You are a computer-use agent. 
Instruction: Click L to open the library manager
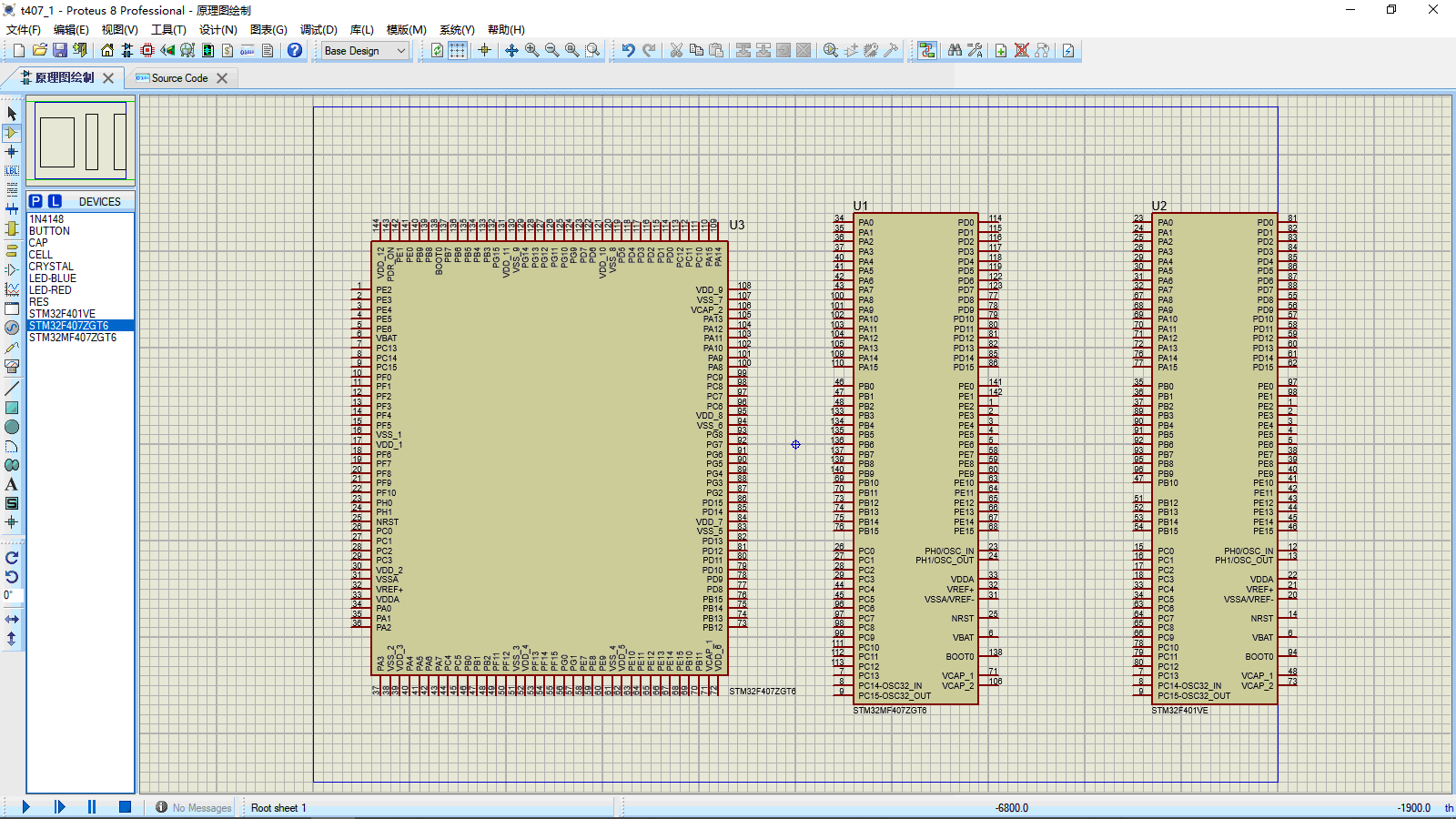[x=55, y=200]
